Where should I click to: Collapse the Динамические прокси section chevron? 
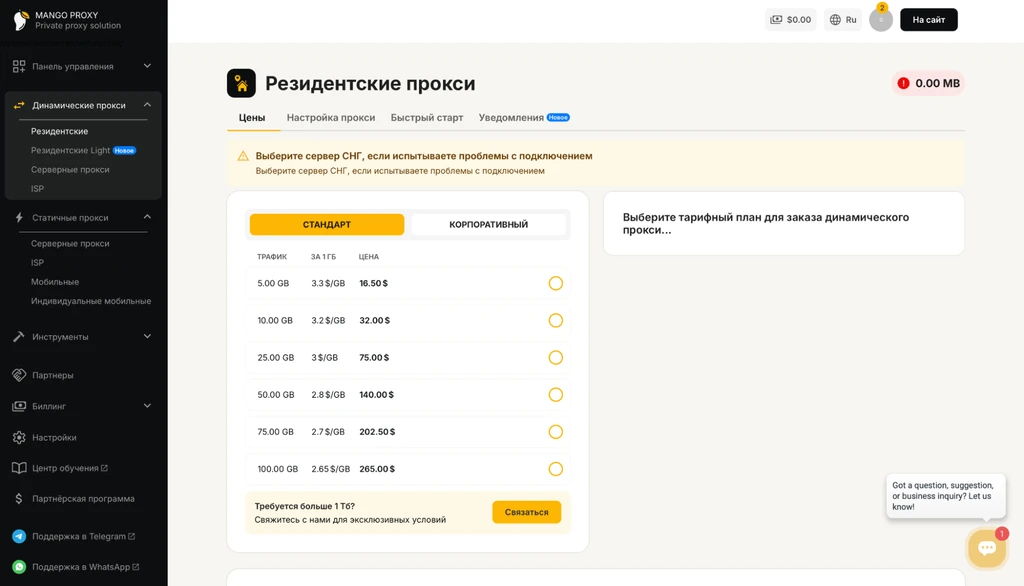[x=147, y=105]
